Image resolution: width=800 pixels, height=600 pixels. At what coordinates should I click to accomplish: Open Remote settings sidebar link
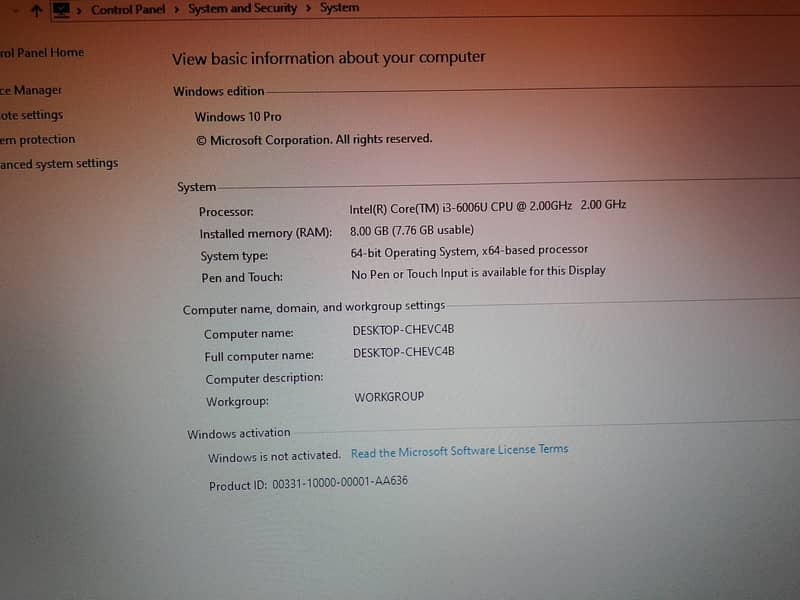32,115
